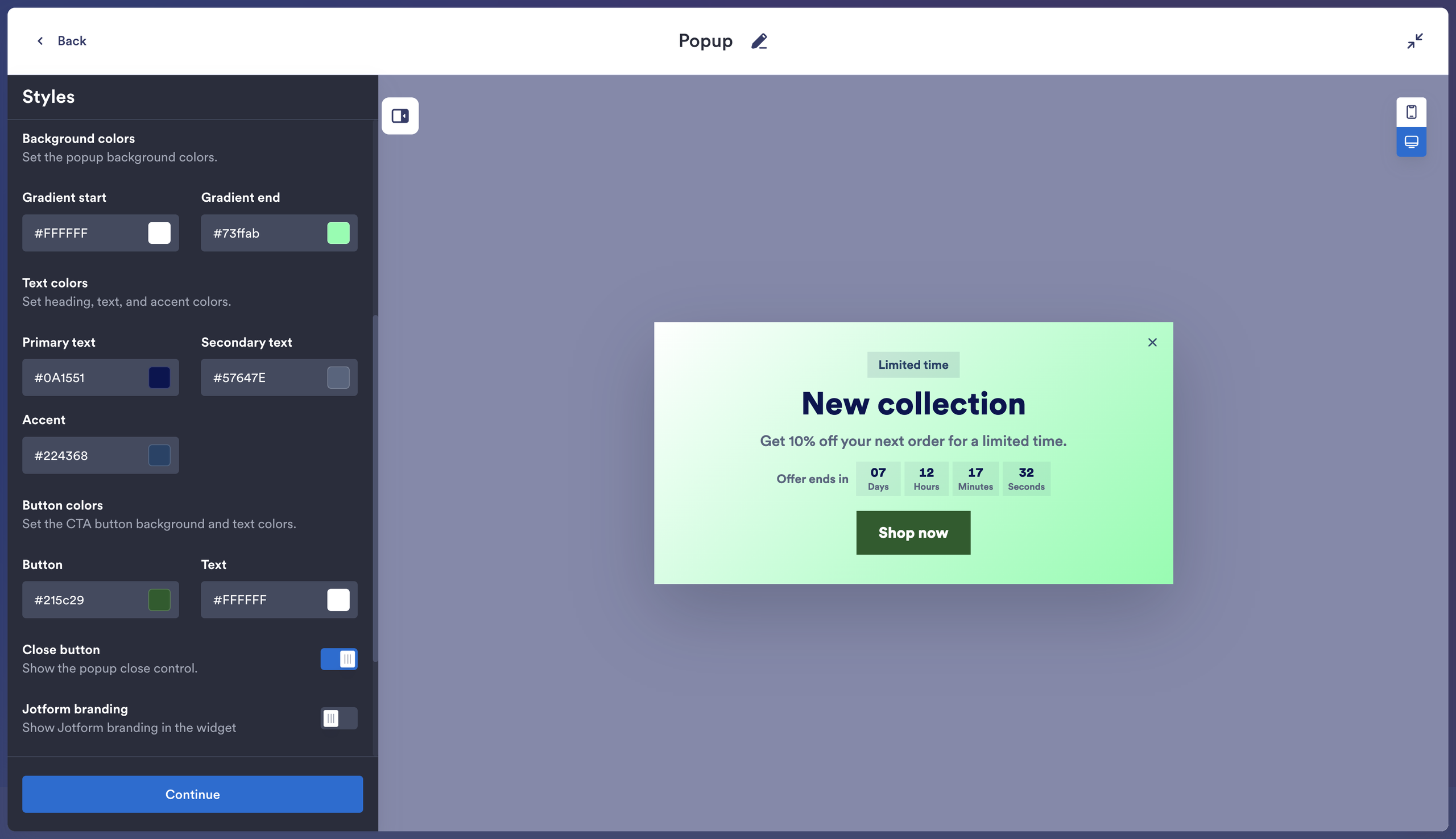Click the Limited time badge in preview

(913, 365)
